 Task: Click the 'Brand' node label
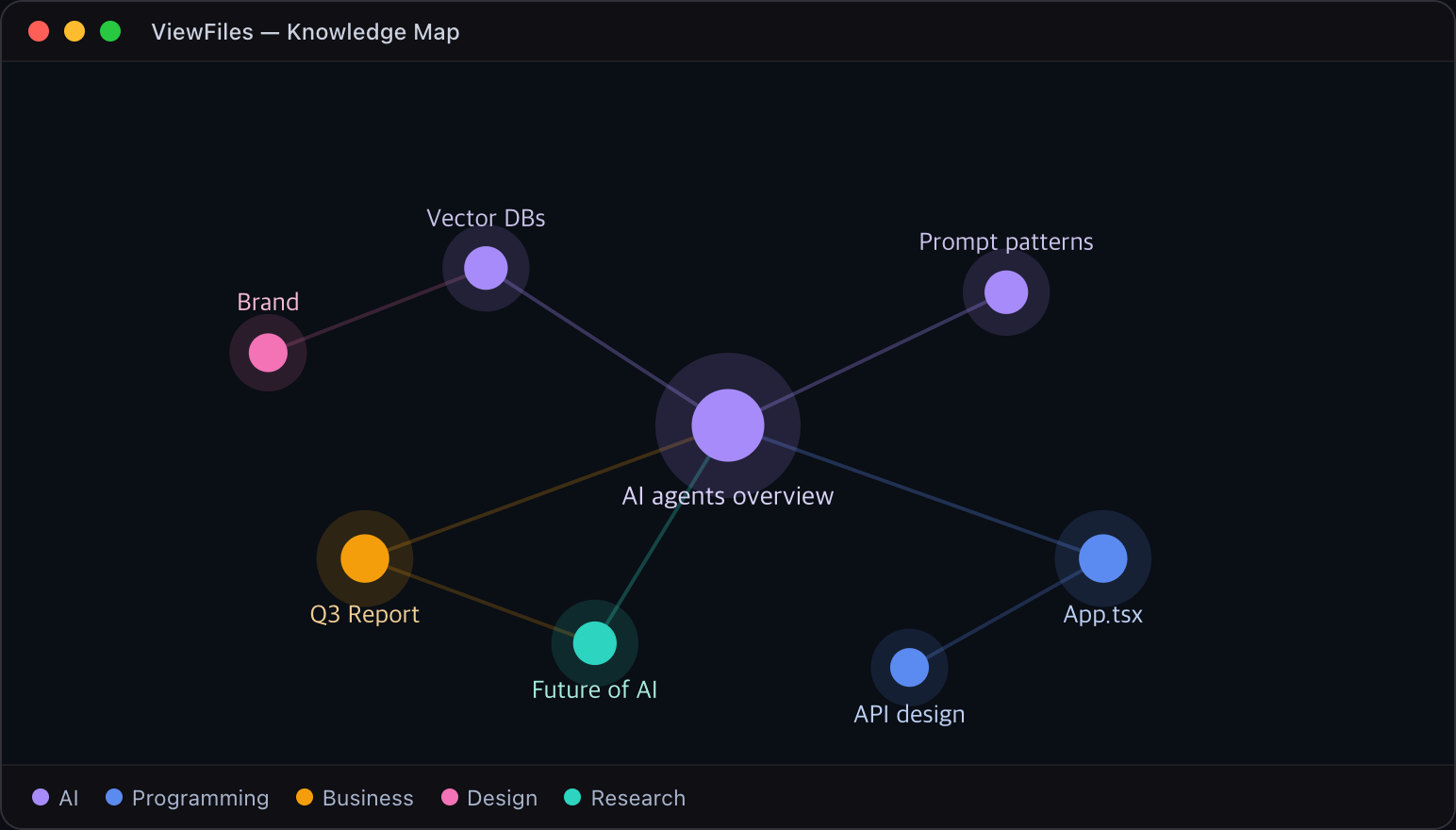pyautogui.click(x=268, y=302)
